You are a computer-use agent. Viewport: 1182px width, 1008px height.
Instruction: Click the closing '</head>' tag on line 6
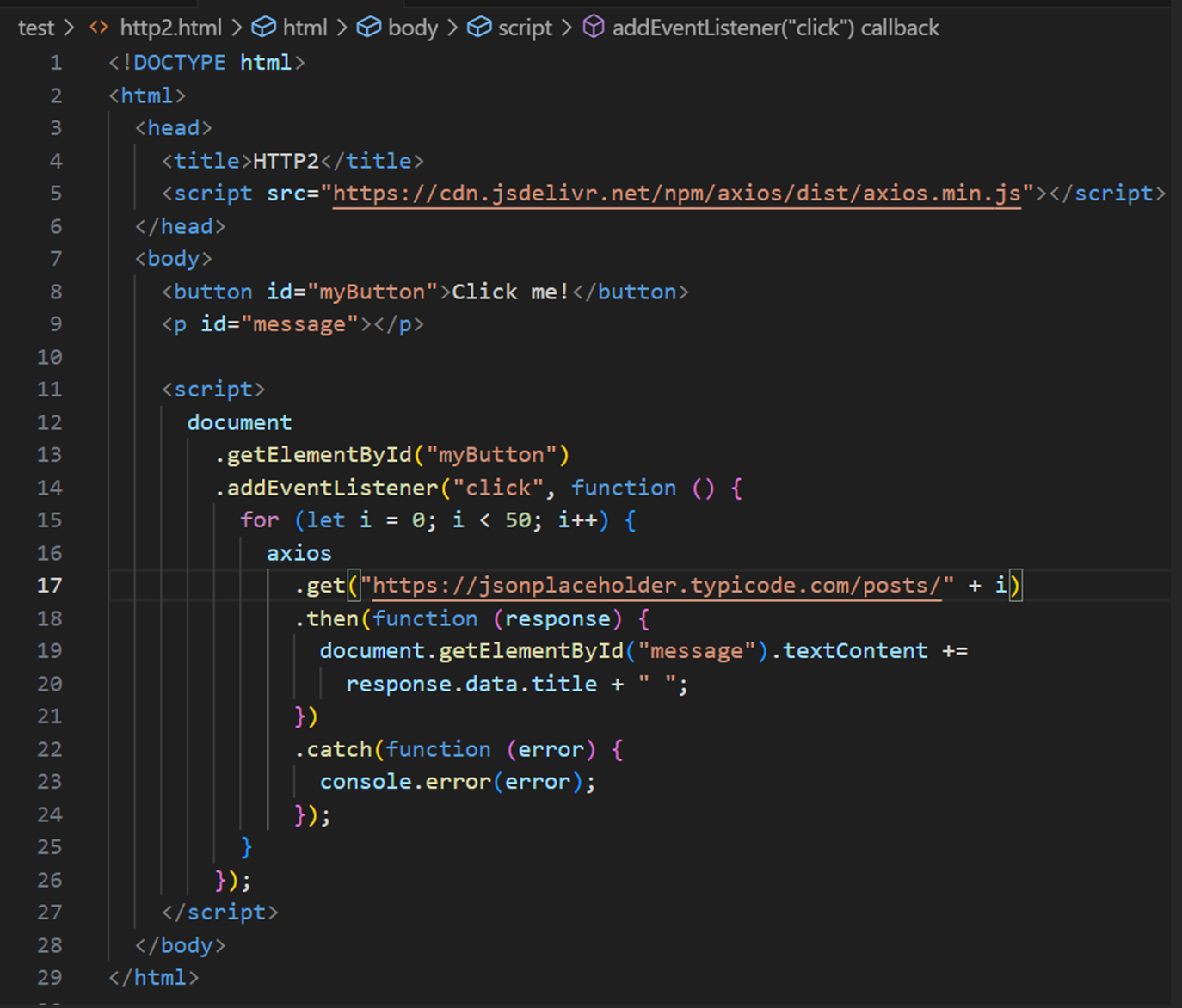[181, 226]
